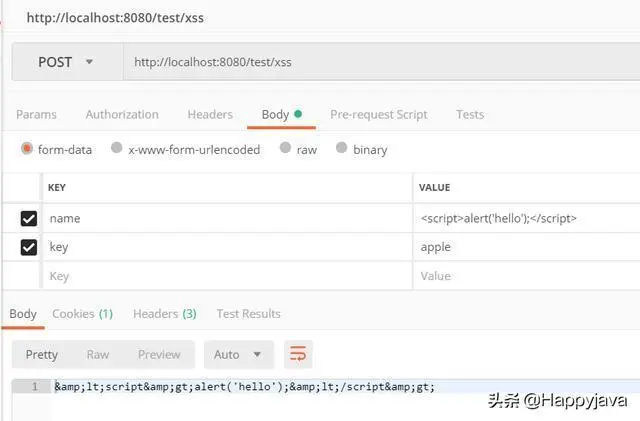Open the response Cookies (1) tab

(82, 314)
